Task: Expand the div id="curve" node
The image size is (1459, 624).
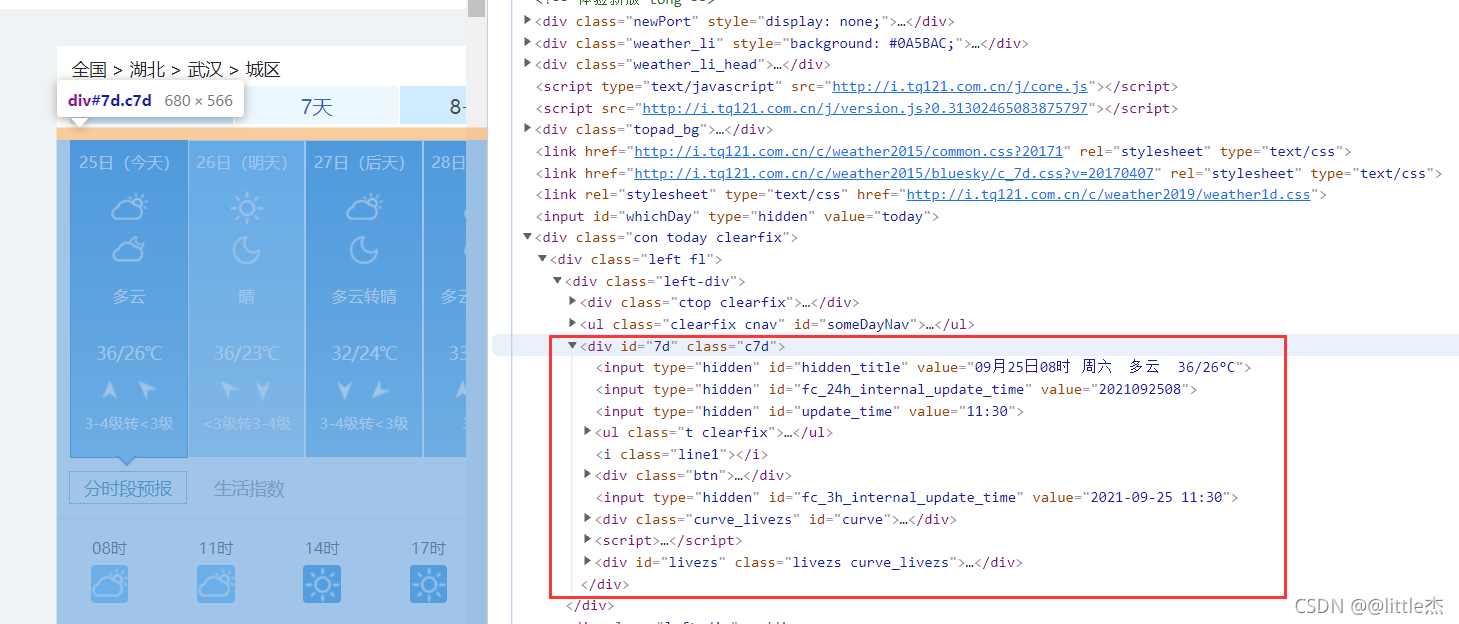Action: (588, 519)
